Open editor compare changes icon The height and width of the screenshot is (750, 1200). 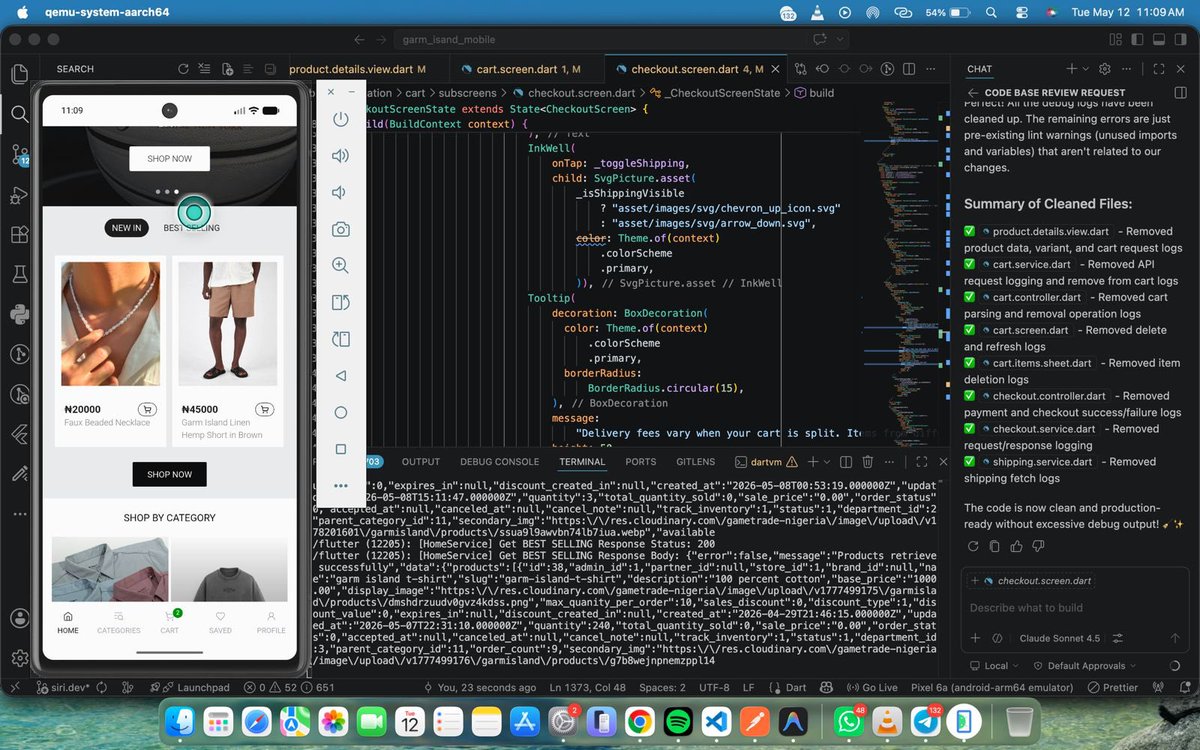(x=800, y=69)
